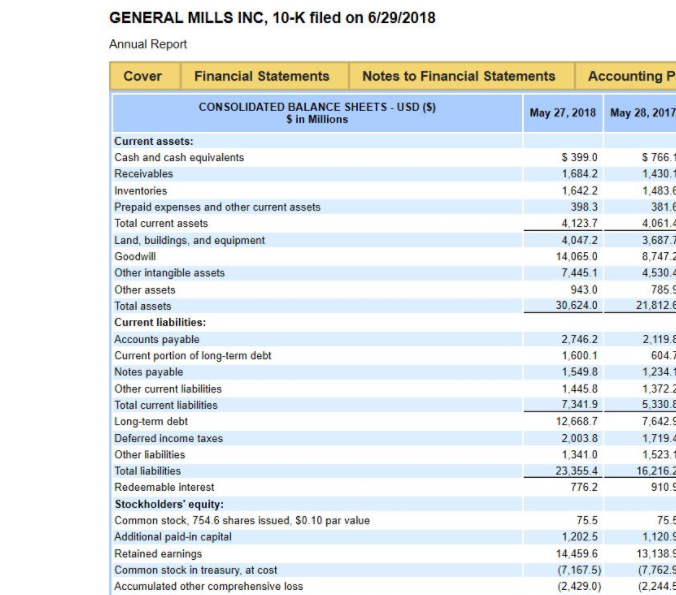The width and height of the screenshot is (676, 595).
Task: Click the 14,459.6 retained earnings value
Action: 576,554
